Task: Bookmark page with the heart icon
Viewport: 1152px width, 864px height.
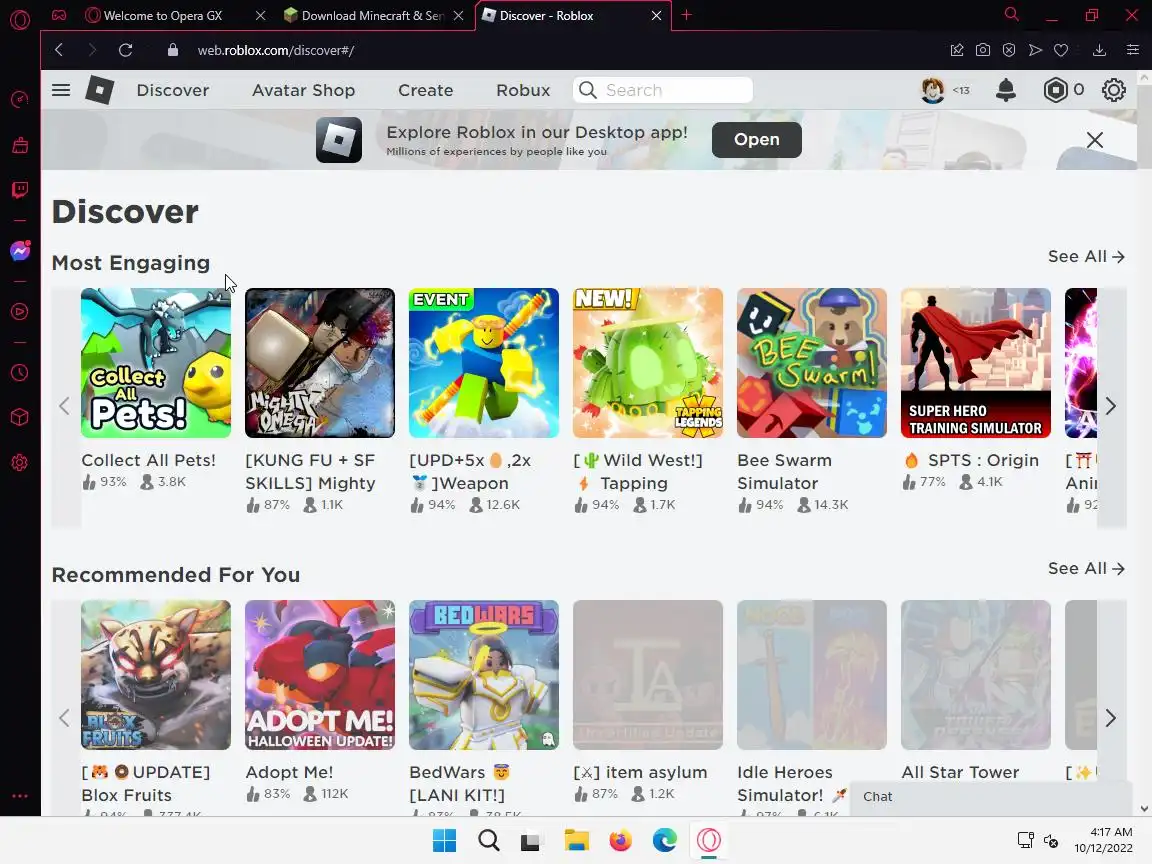Action: click(x=1061, y=50)
